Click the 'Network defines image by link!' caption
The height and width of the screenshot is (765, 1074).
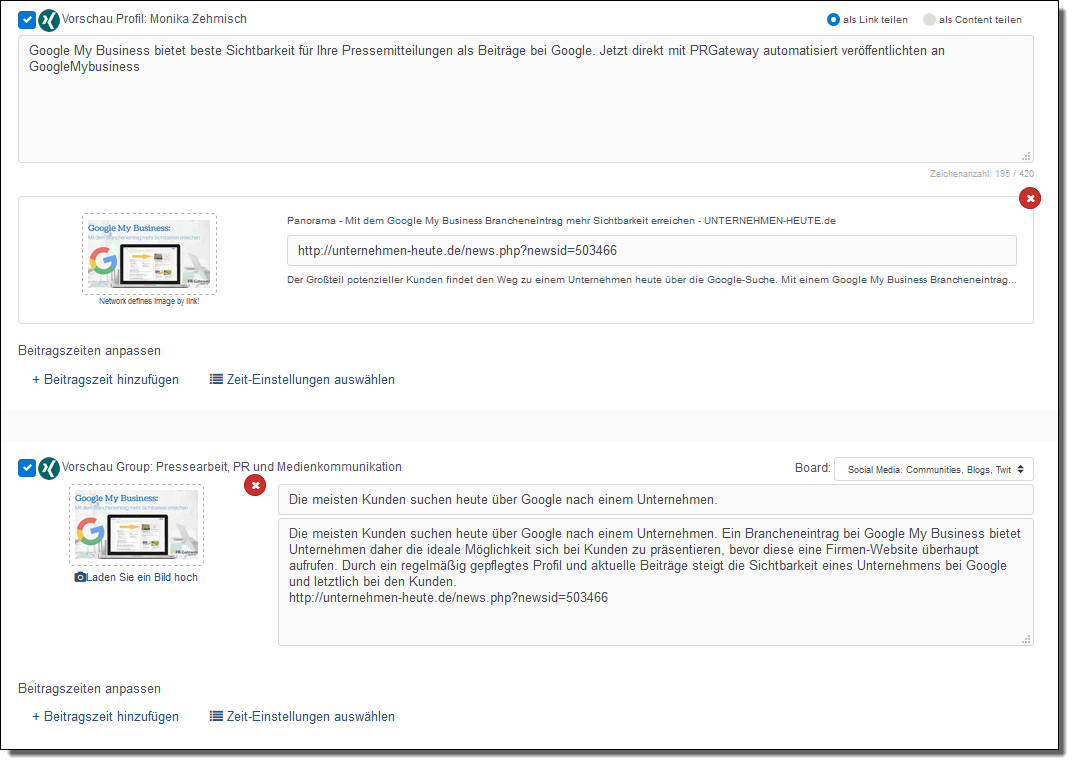pyautogui.click(x=149, y=301)
